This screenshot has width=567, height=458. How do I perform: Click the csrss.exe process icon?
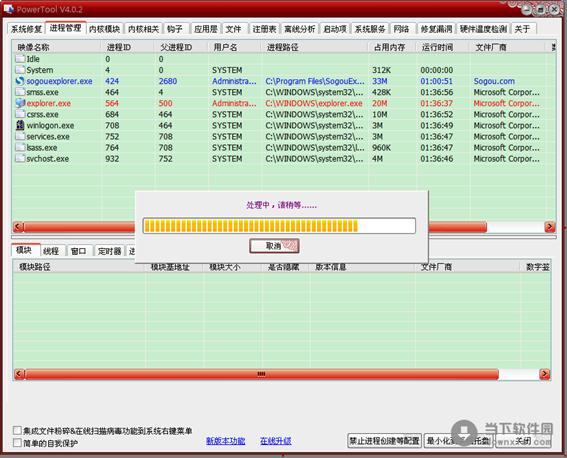(20, 114)
